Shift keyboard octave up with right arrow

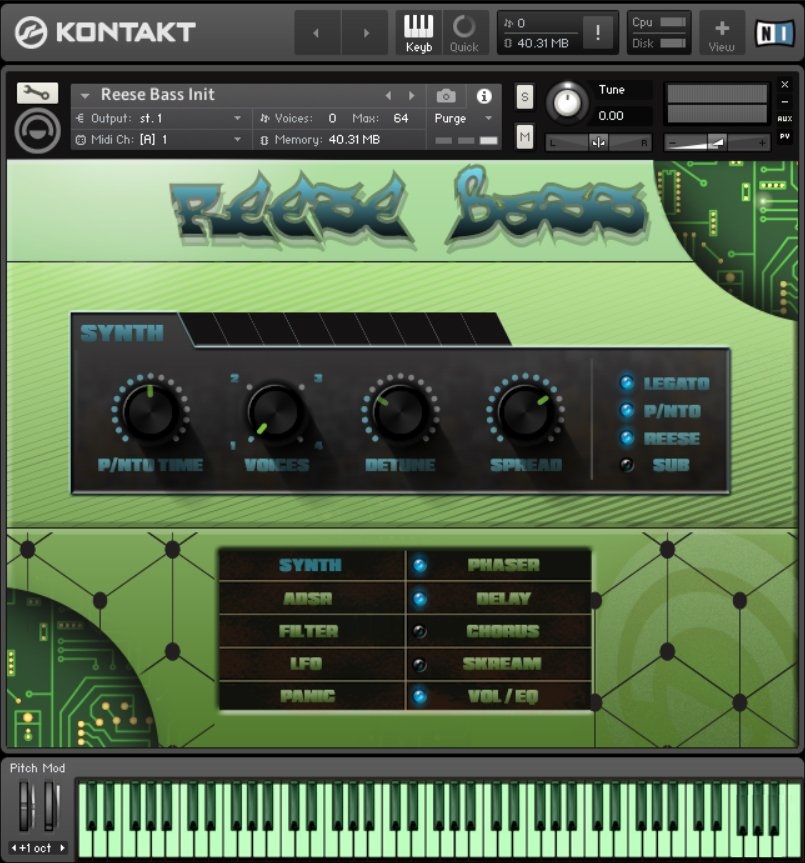pos(62,848)
